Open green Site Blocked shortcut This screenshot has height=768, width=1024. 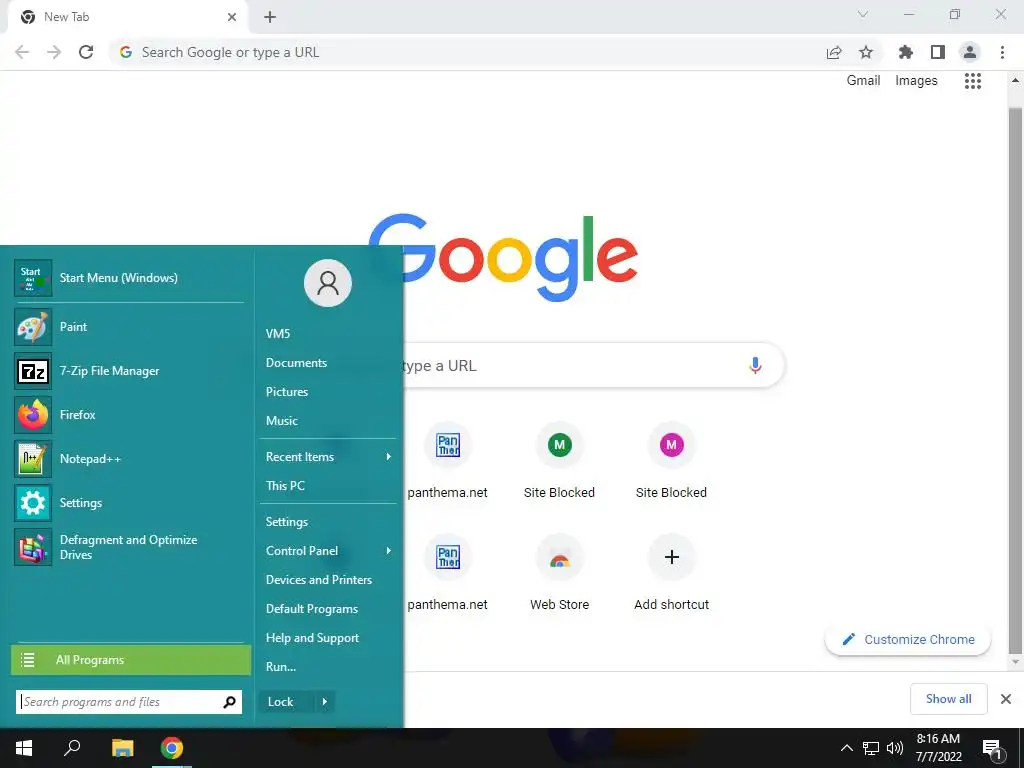559,462
